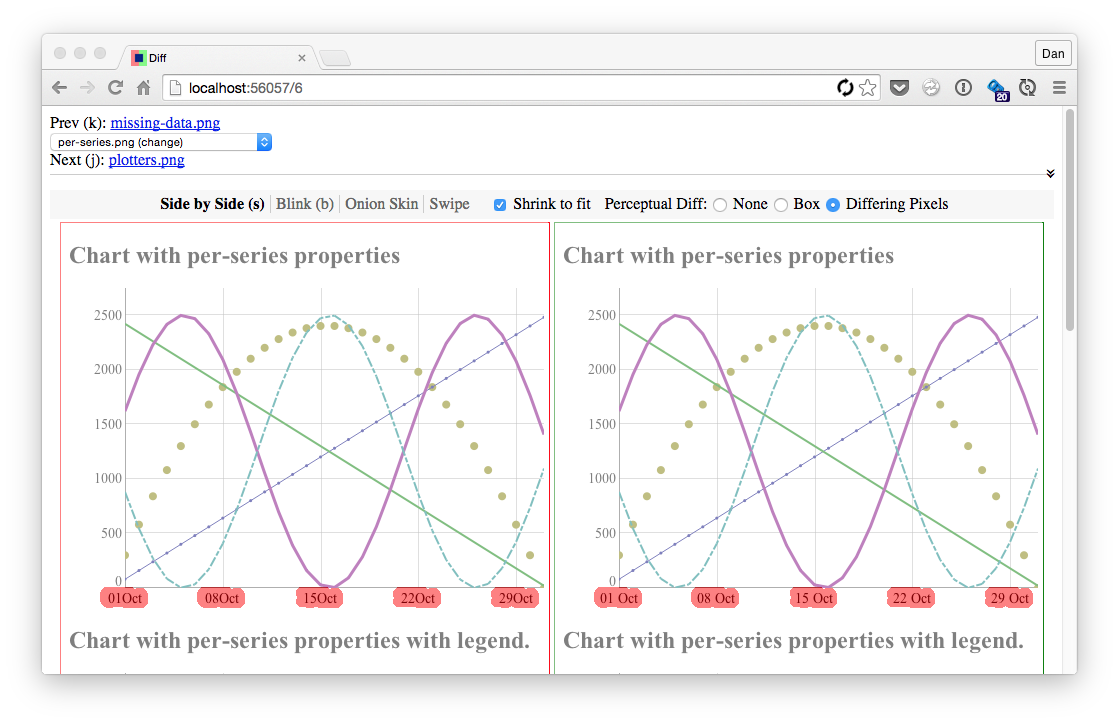
Task: Switch to Onion Skin view mode
Action: click(382, 204)
